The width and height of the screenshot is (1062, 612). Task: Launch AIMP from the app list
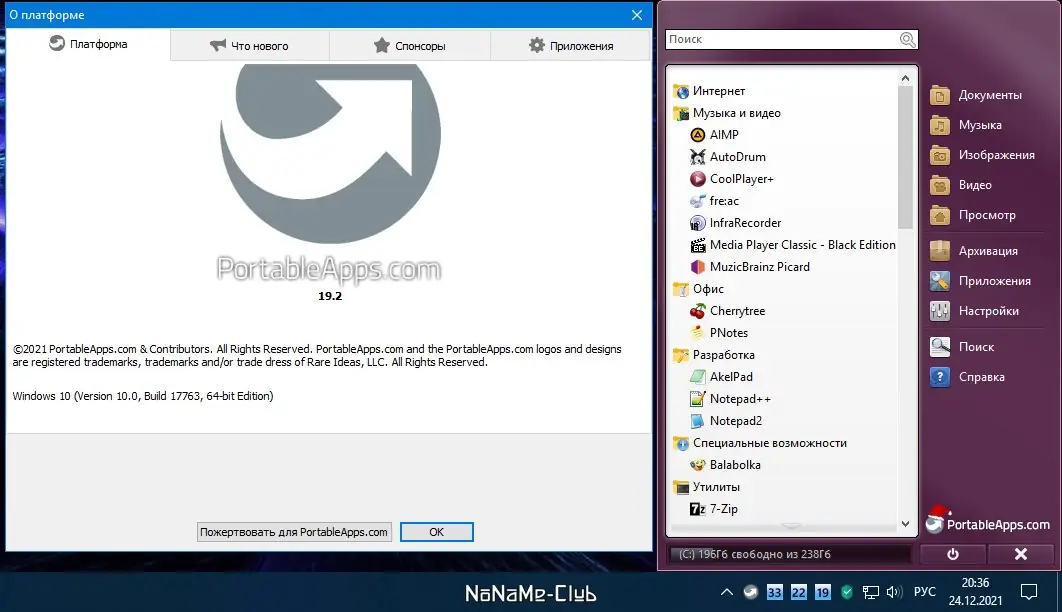coord(715,135)
